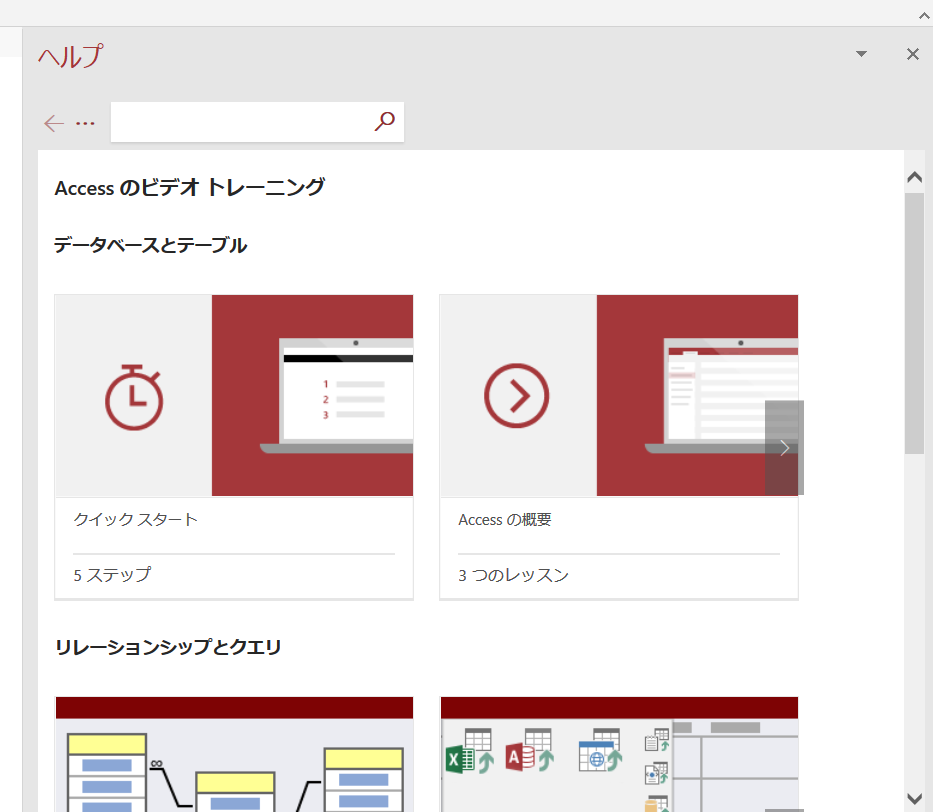Open the Access の概要 training card thumbnail

coord(619,396)
